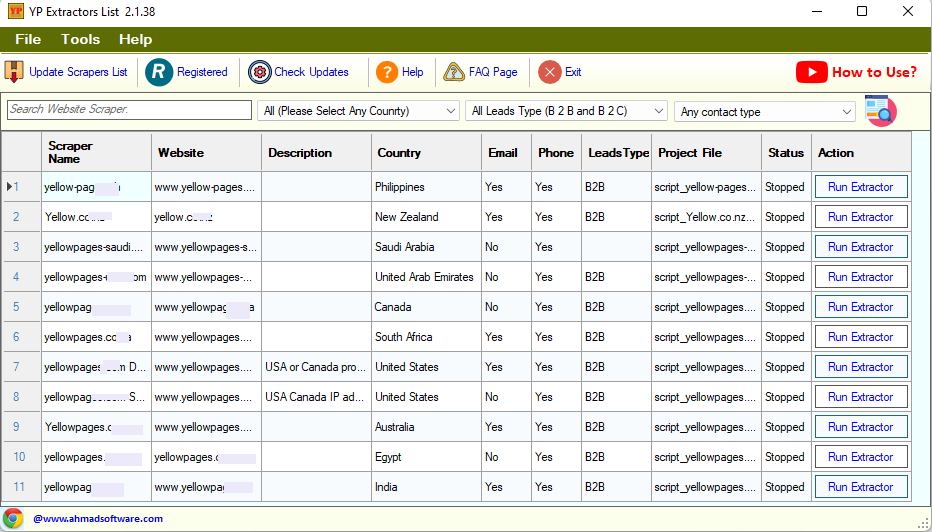Open the File menu
This screenshot has height=532, width=932.
coord(28,39)
